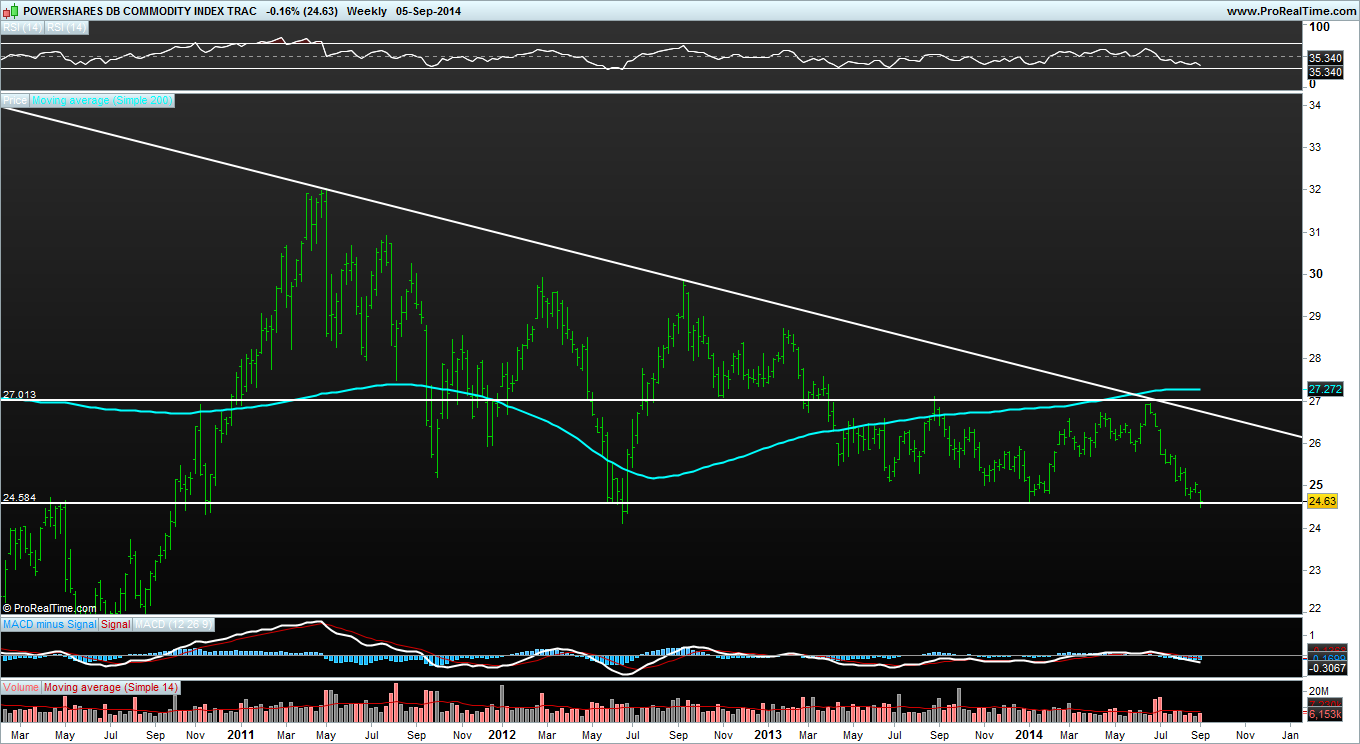This screenshot has height=744, width=1360.
Task: Click the Jan label at time axis end
Action: (1290, 734)
